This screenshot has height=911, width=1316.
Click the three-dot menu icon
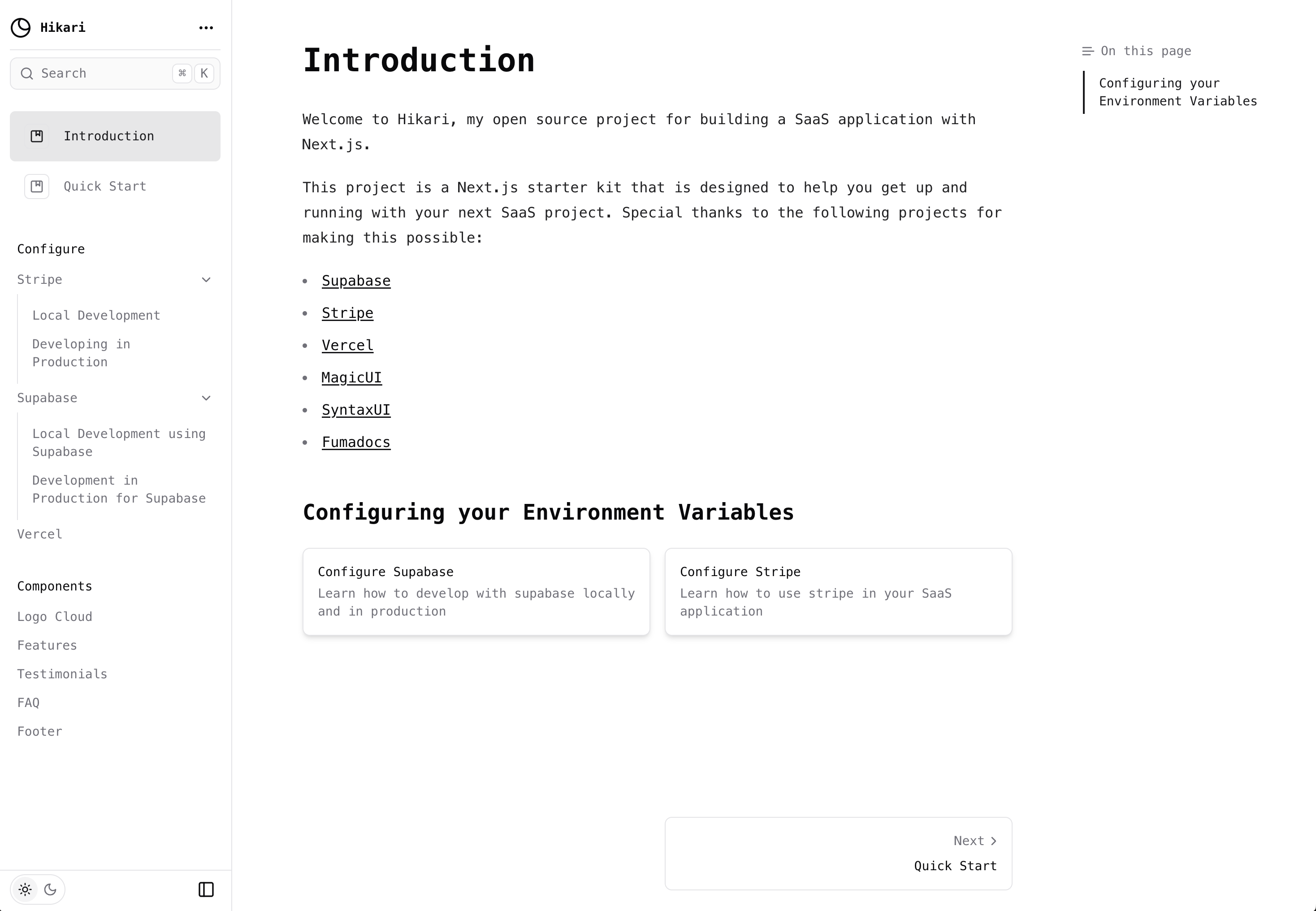206,27
